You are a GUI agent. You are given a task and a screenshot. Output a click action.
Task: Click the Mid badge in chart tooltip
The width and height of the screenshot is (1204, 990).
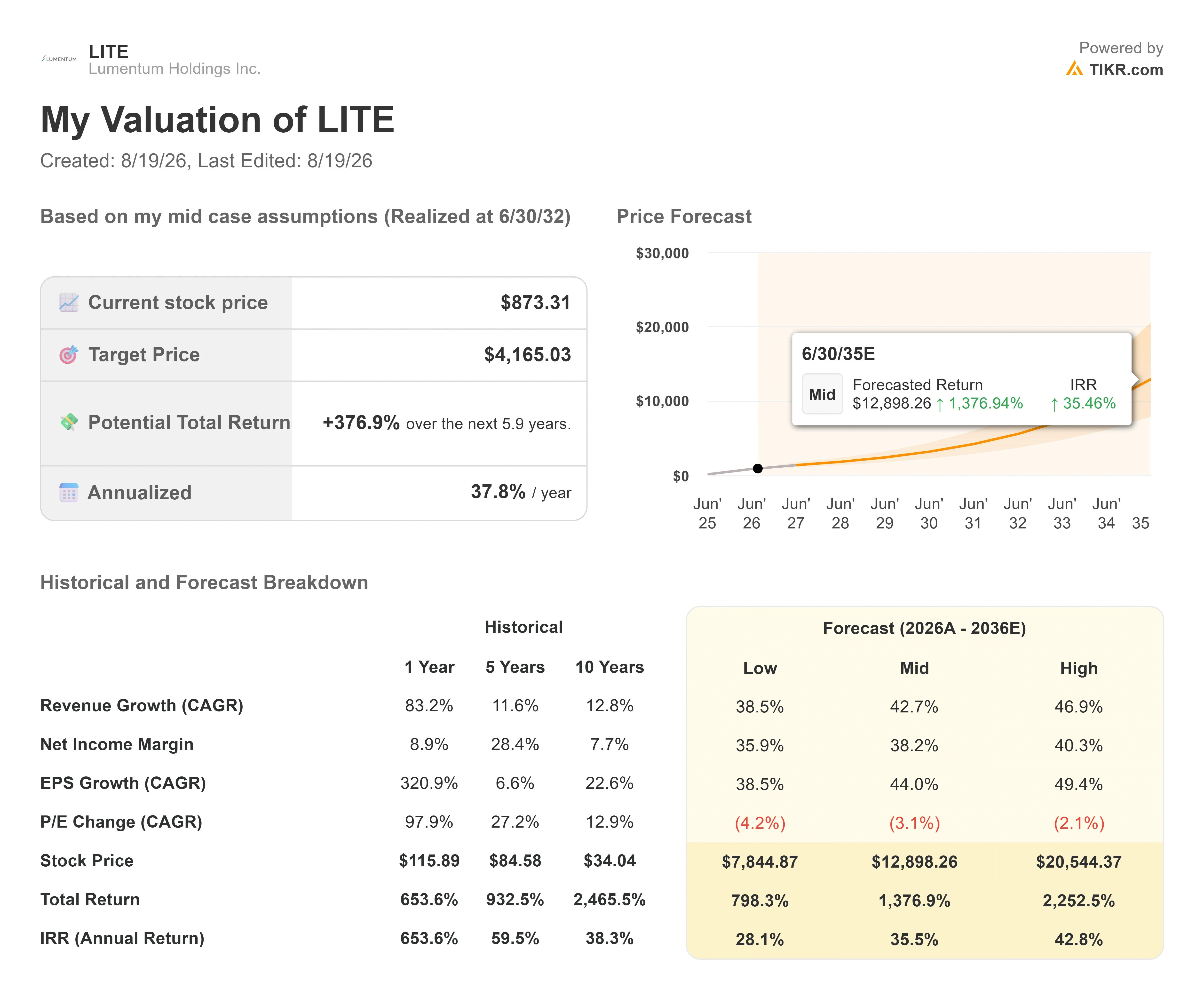tap(822, 394)
